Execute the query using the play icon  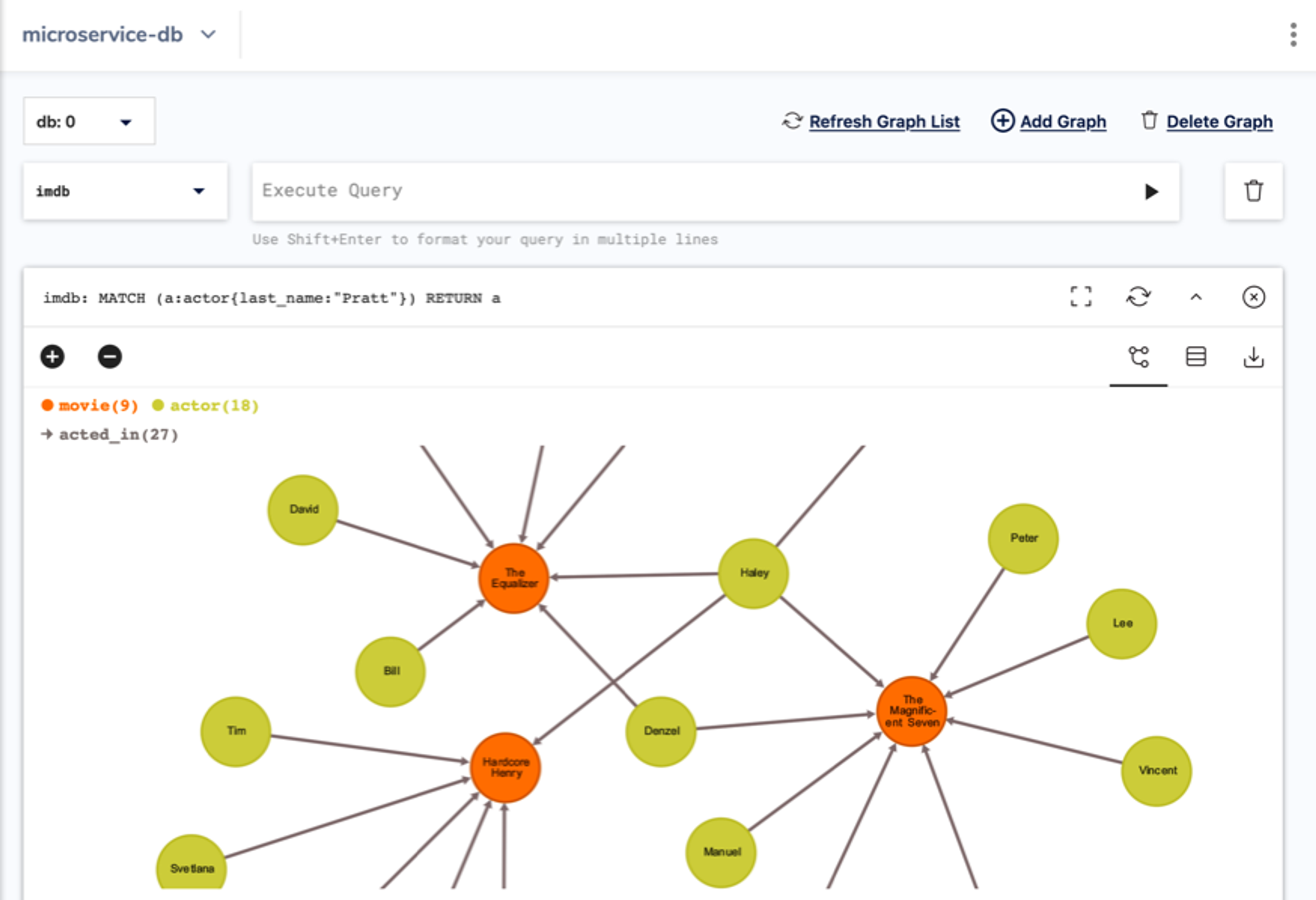pyautogui.click(x=1151, y=192)
